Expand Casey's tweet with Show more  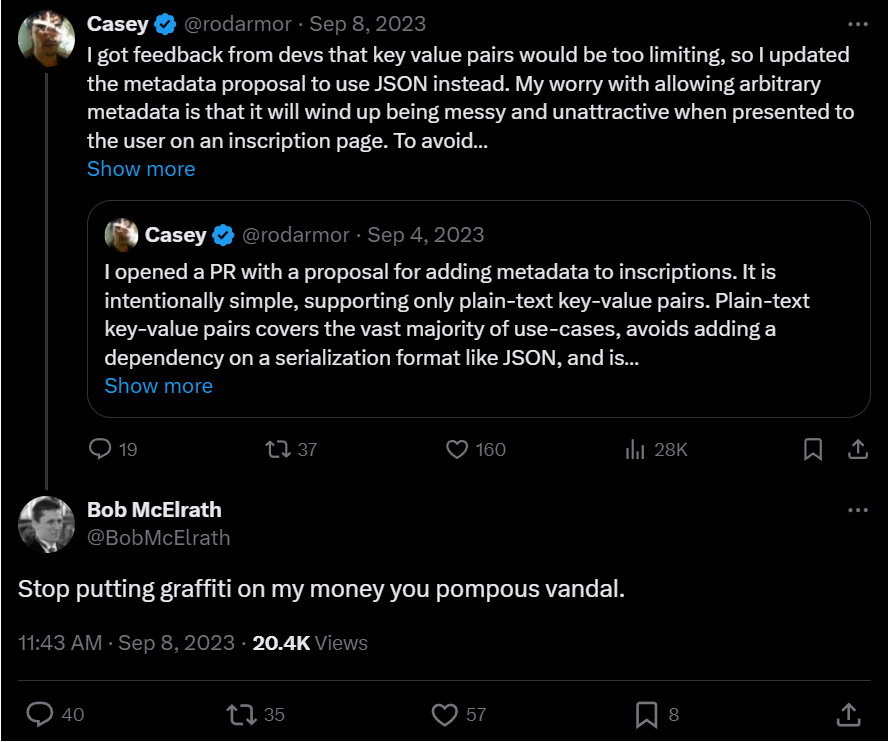141,169
